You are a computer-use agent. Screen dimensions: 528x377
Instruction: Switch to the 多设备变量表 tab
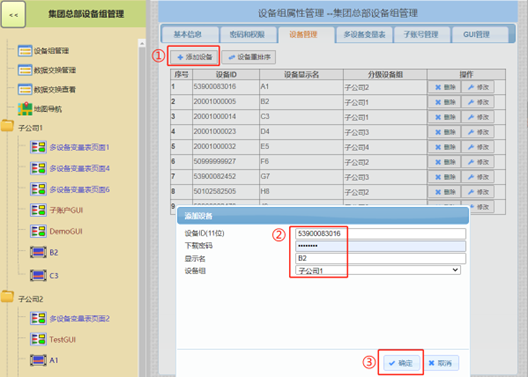(x=365, y=34)
